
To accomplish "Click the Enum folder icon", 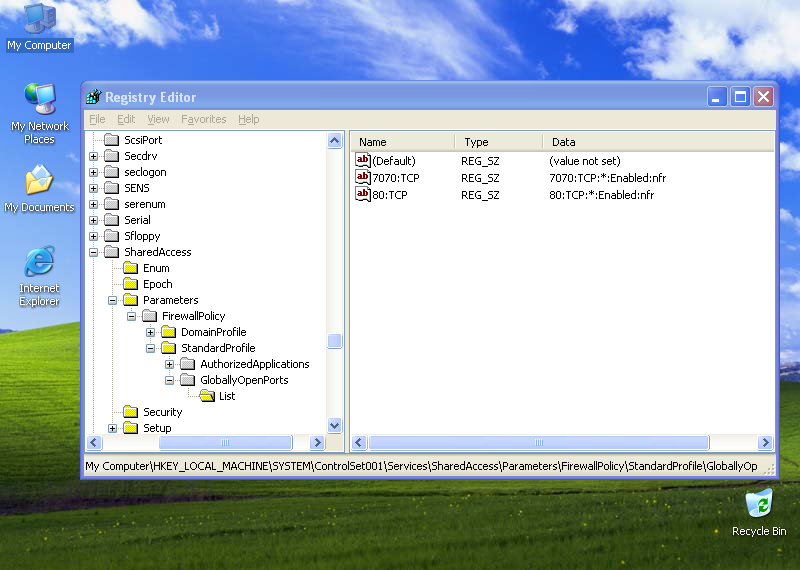I will click(x=131, y=268).
